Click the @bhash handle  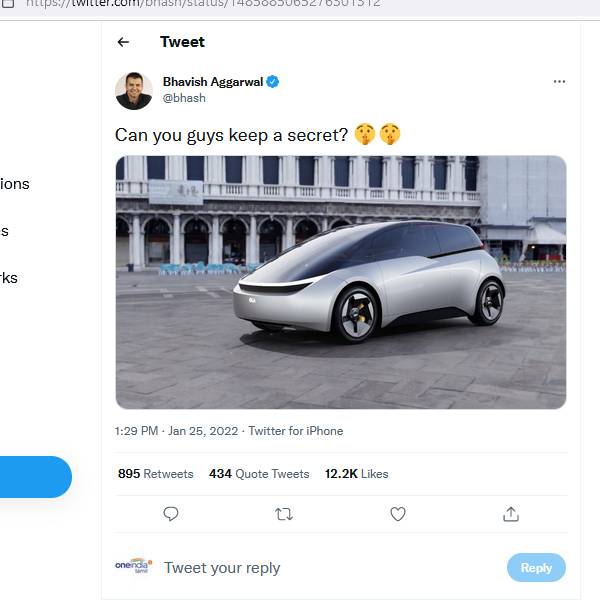click(x=183, y=100)
